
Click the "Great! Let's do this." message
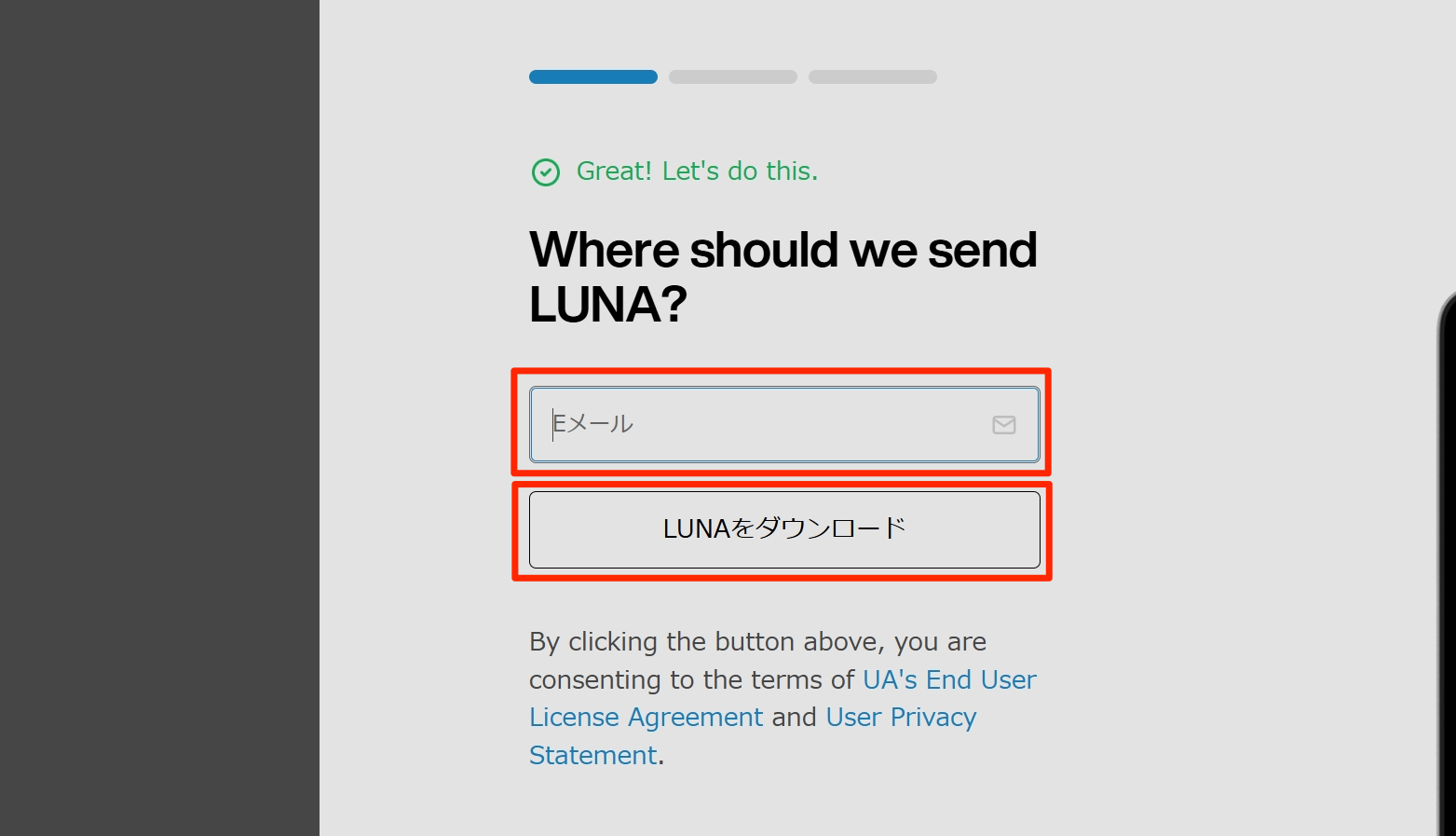tap(697, 171)
